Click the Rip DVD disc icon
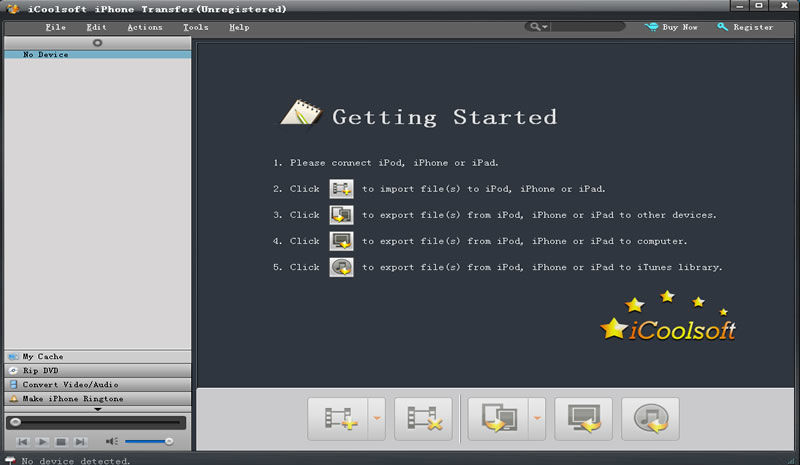This screenshot has height=465, width=800. tap(13, 371)
